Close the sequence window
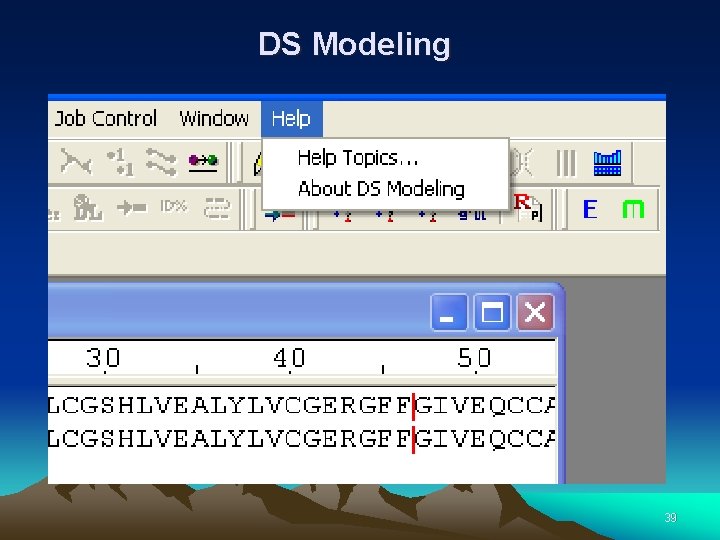Image resolution: width=720 pixels, height=540 pixels. (535, 313)
